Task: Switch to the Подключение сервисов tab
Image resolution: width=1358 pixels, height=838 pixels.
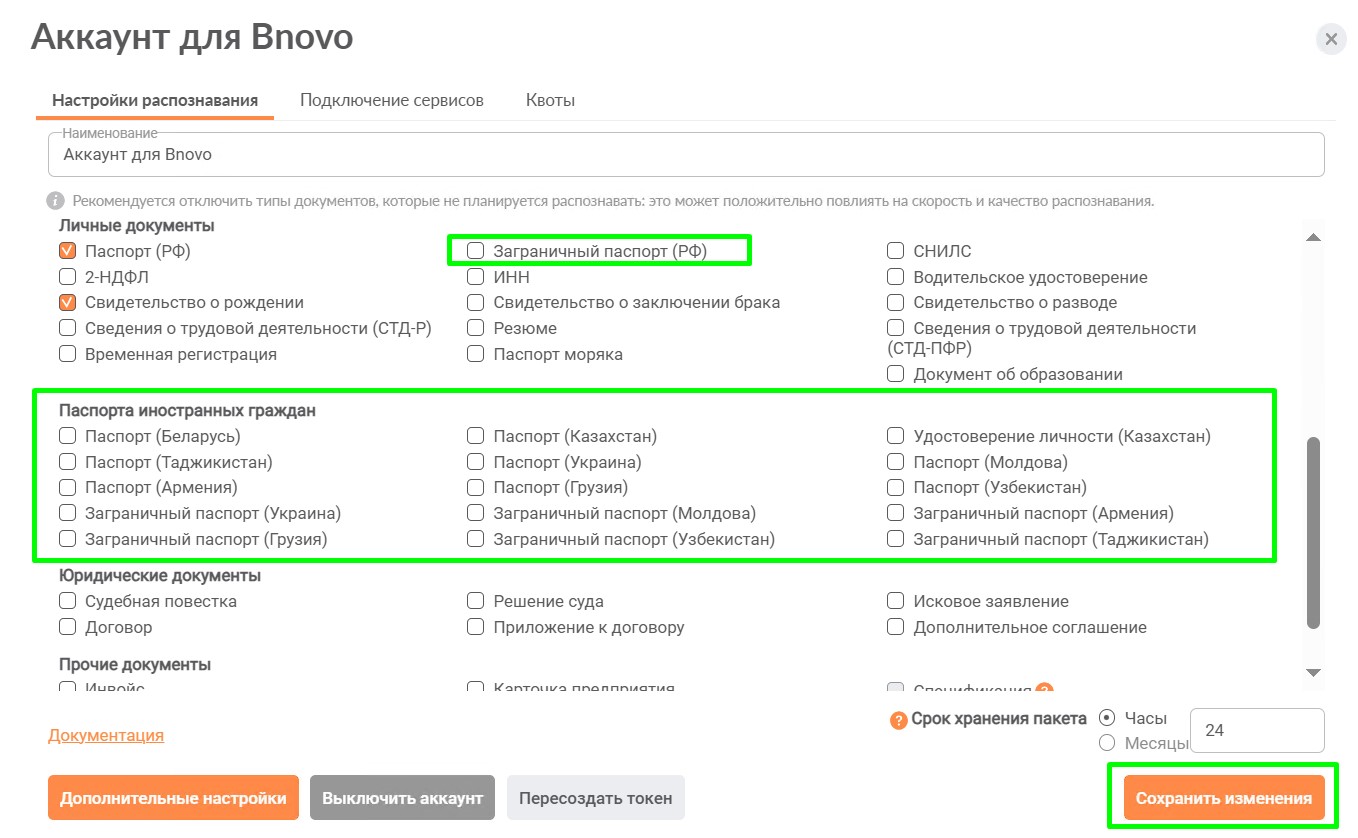Action: tap(392, 100)
